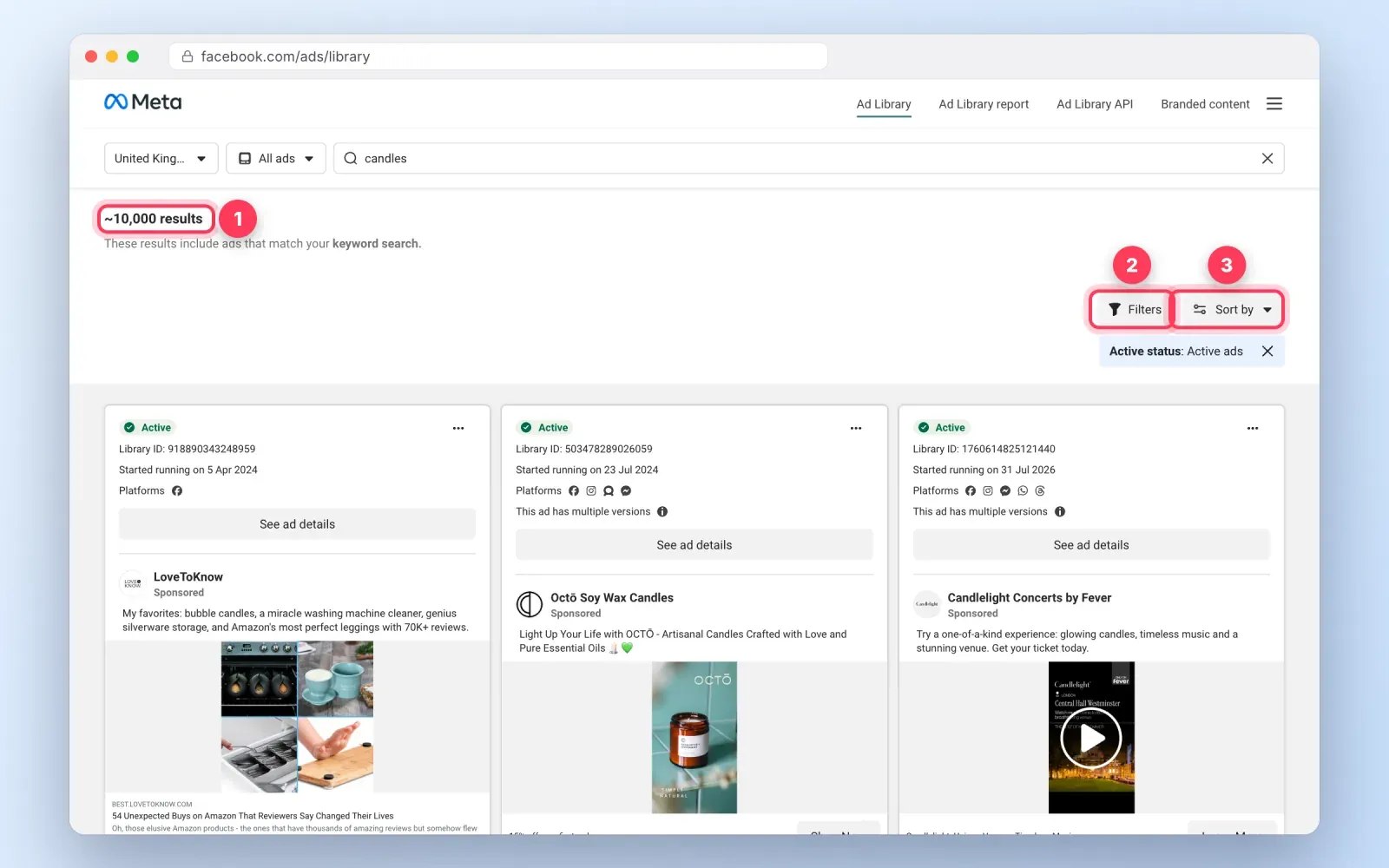See ad details for Octō Soy Wax ad
This screenshot has height=868, width=1389.
(x=694, y=545)
